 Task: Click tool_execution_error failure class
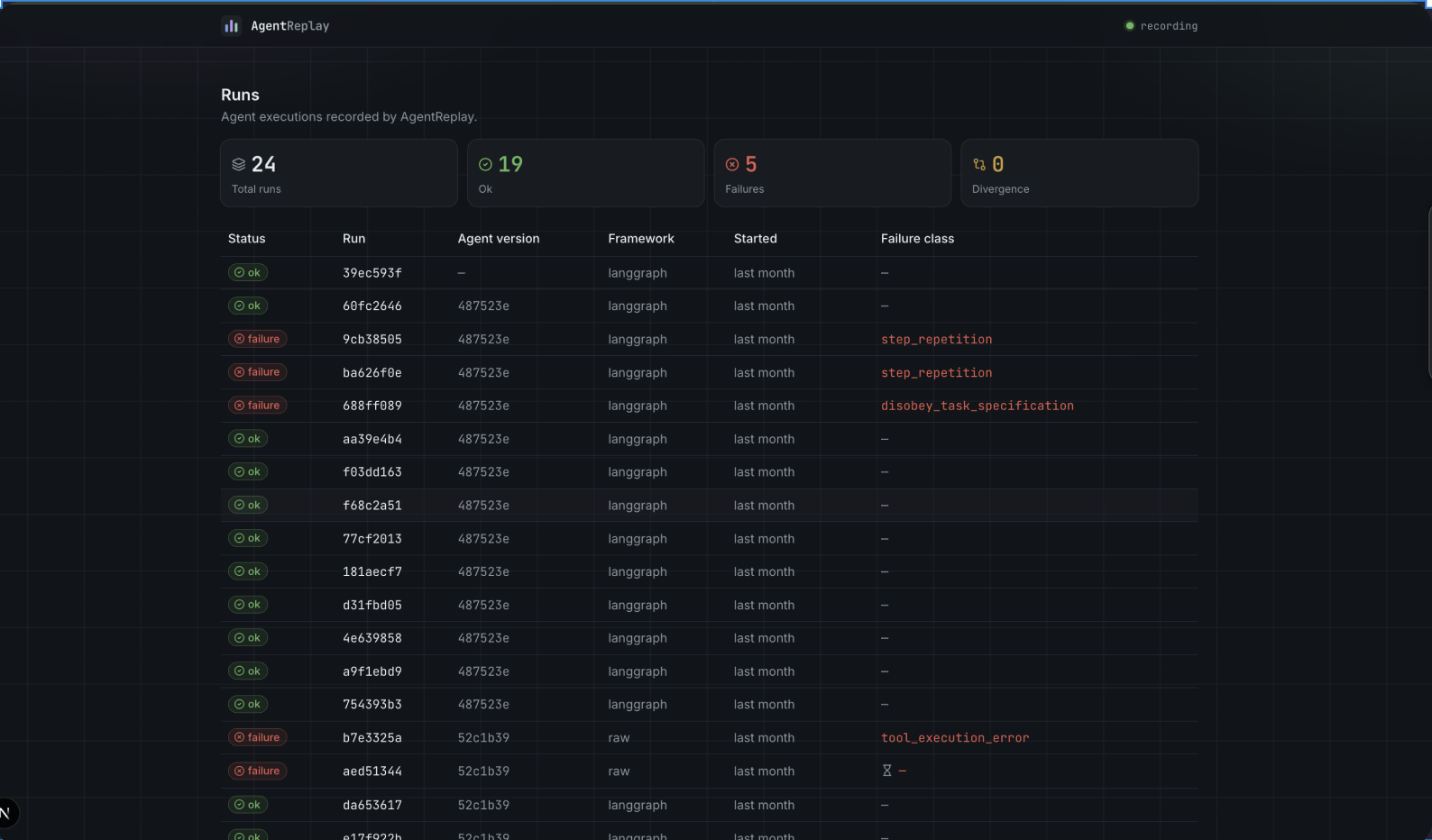click(955, 738)
